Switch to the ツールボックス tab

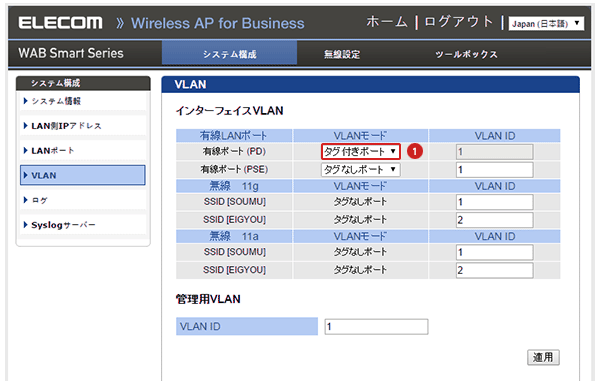pos(466,54)
